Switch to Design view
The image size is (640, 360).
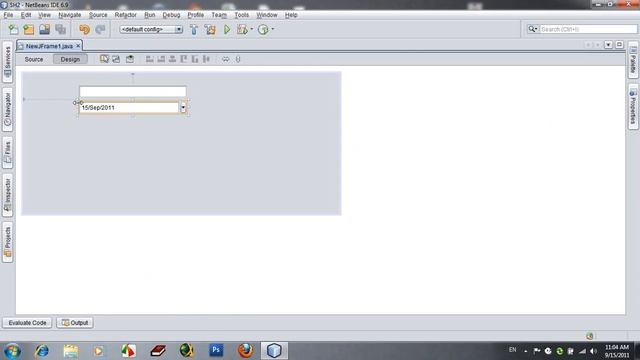pos(70,60)
